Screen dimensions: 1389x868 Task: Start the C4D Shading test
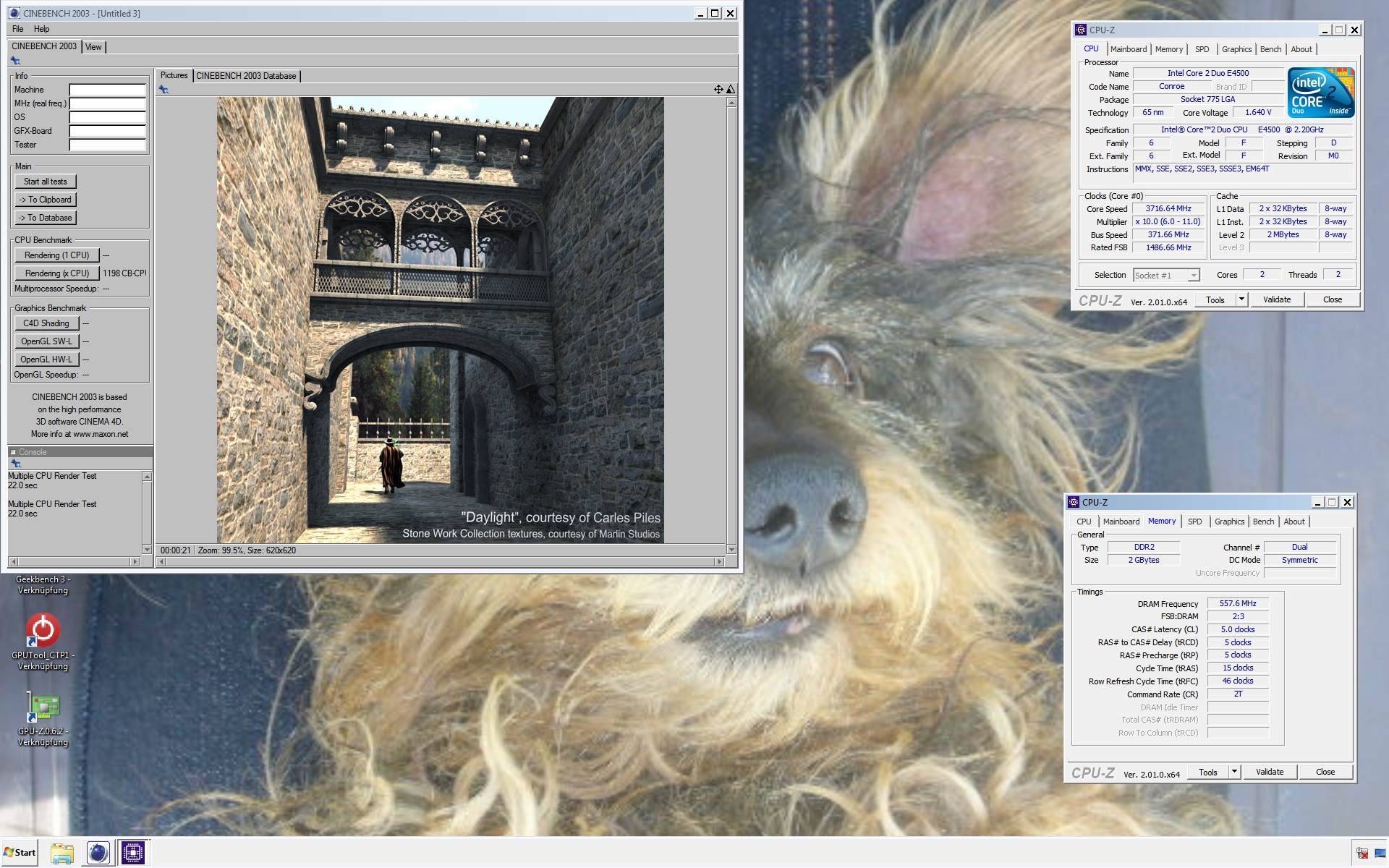pos(46,323)
